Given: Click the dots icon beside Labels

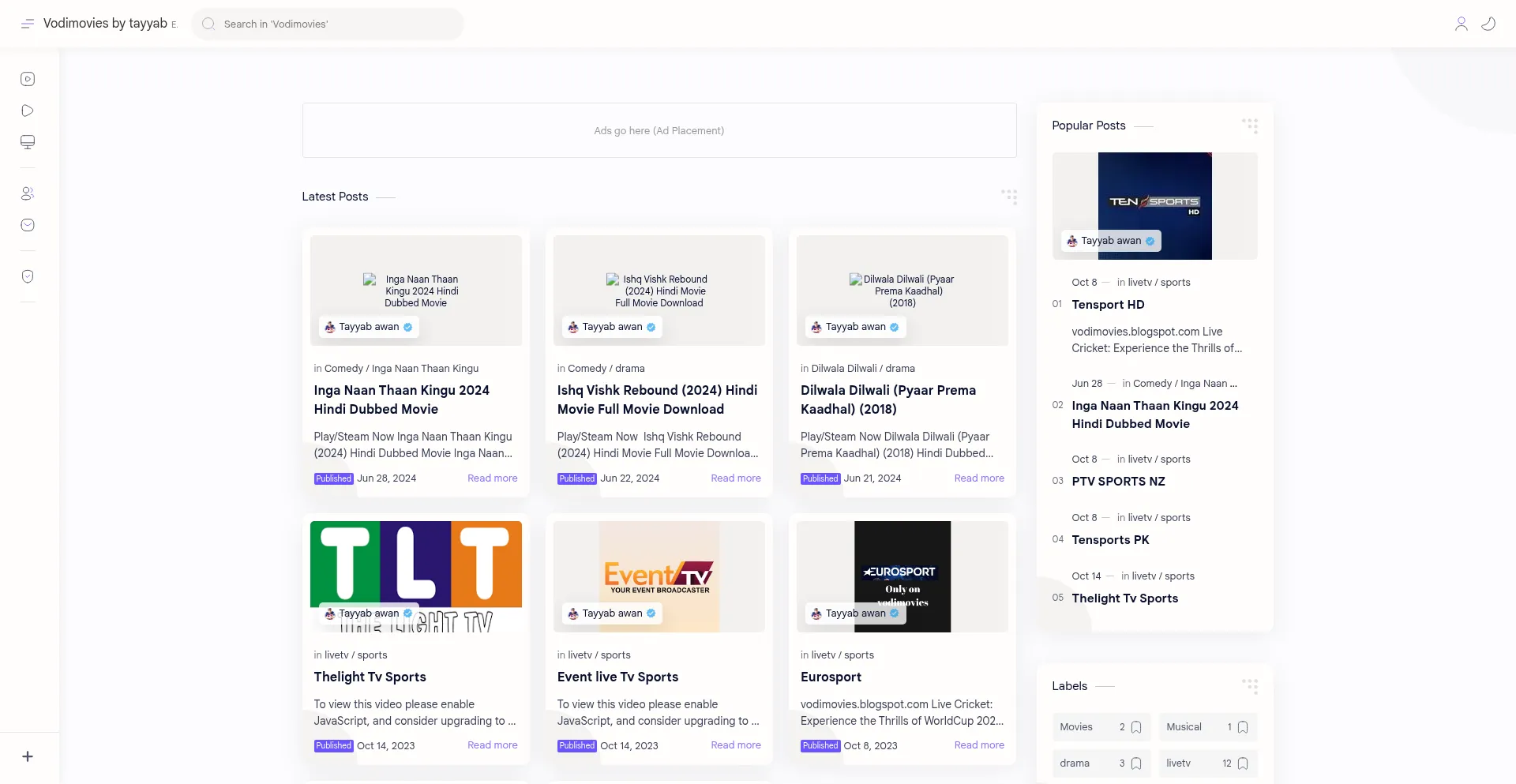Looking at the screenshot, I should [1250, 686].
